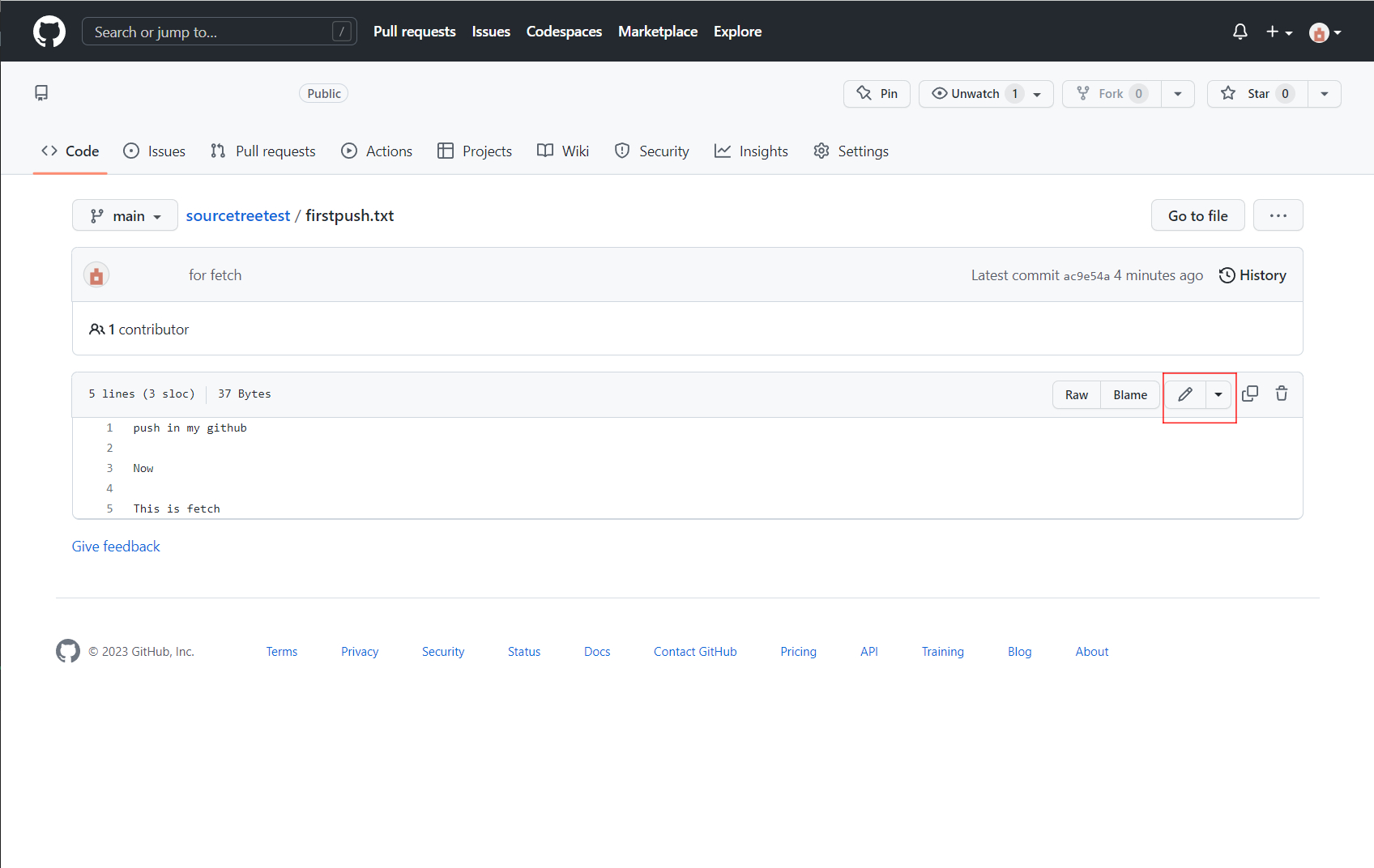Open the Projects tab
Viewport: 1374px width, 868px height.
click(475, 151)
